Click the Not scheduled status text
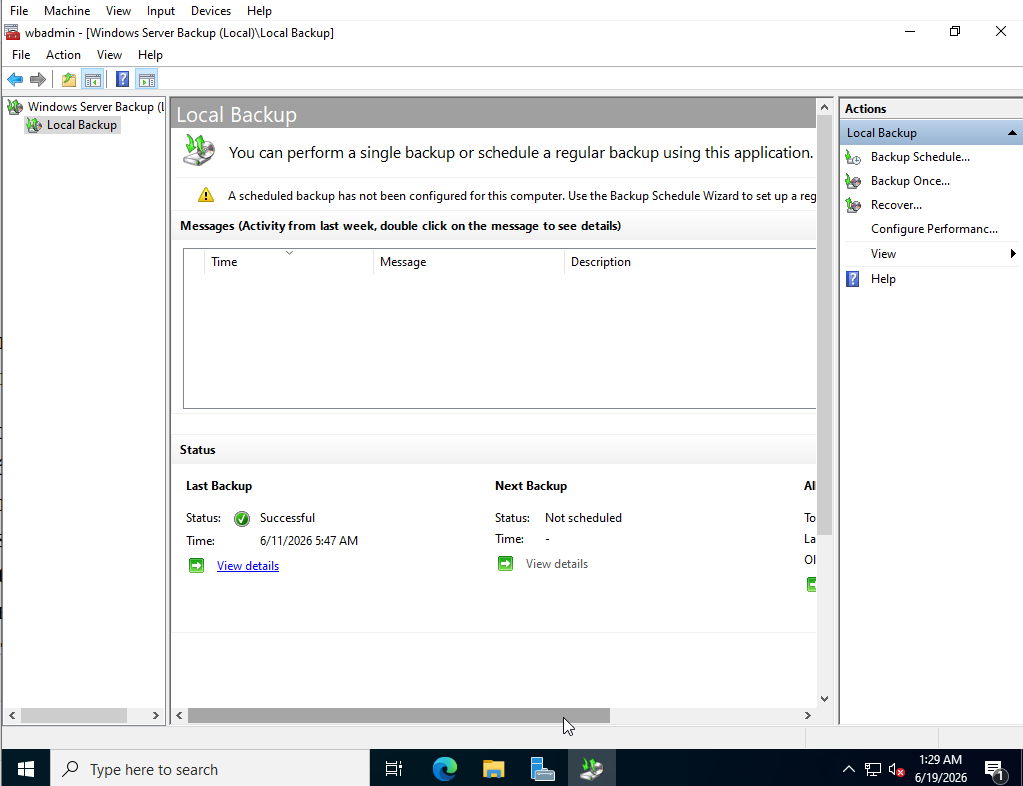1023x786 pixels. point(583,518)
